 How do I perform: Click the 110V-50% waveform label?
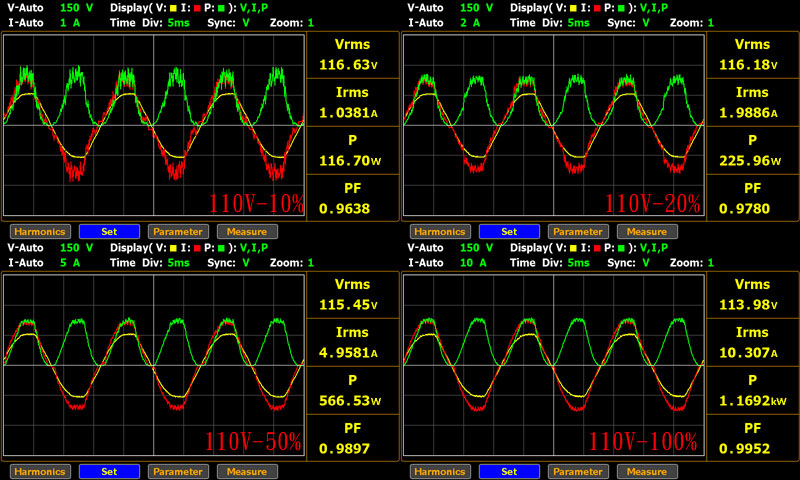pyautogui.click(x=254, y=442)
